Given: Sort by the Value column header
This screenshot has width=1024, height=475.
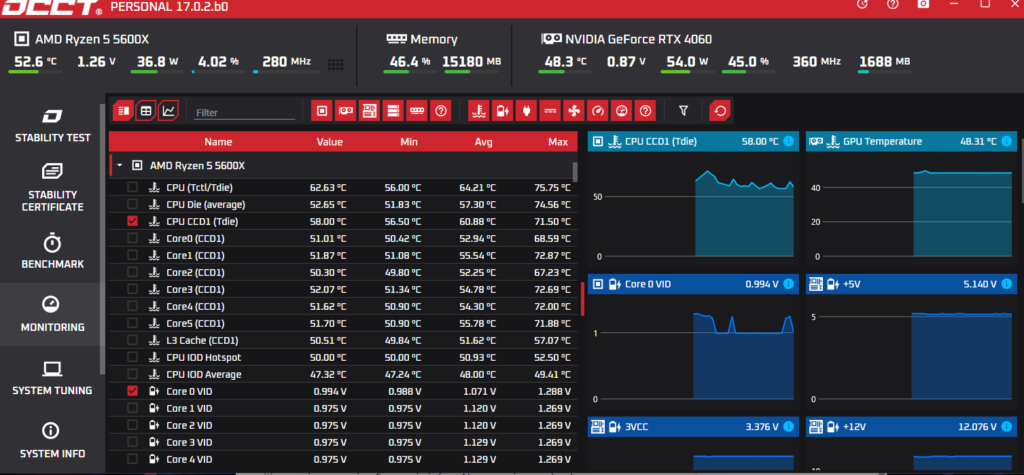Looking at the screenshot, I should tap(330, 142).
